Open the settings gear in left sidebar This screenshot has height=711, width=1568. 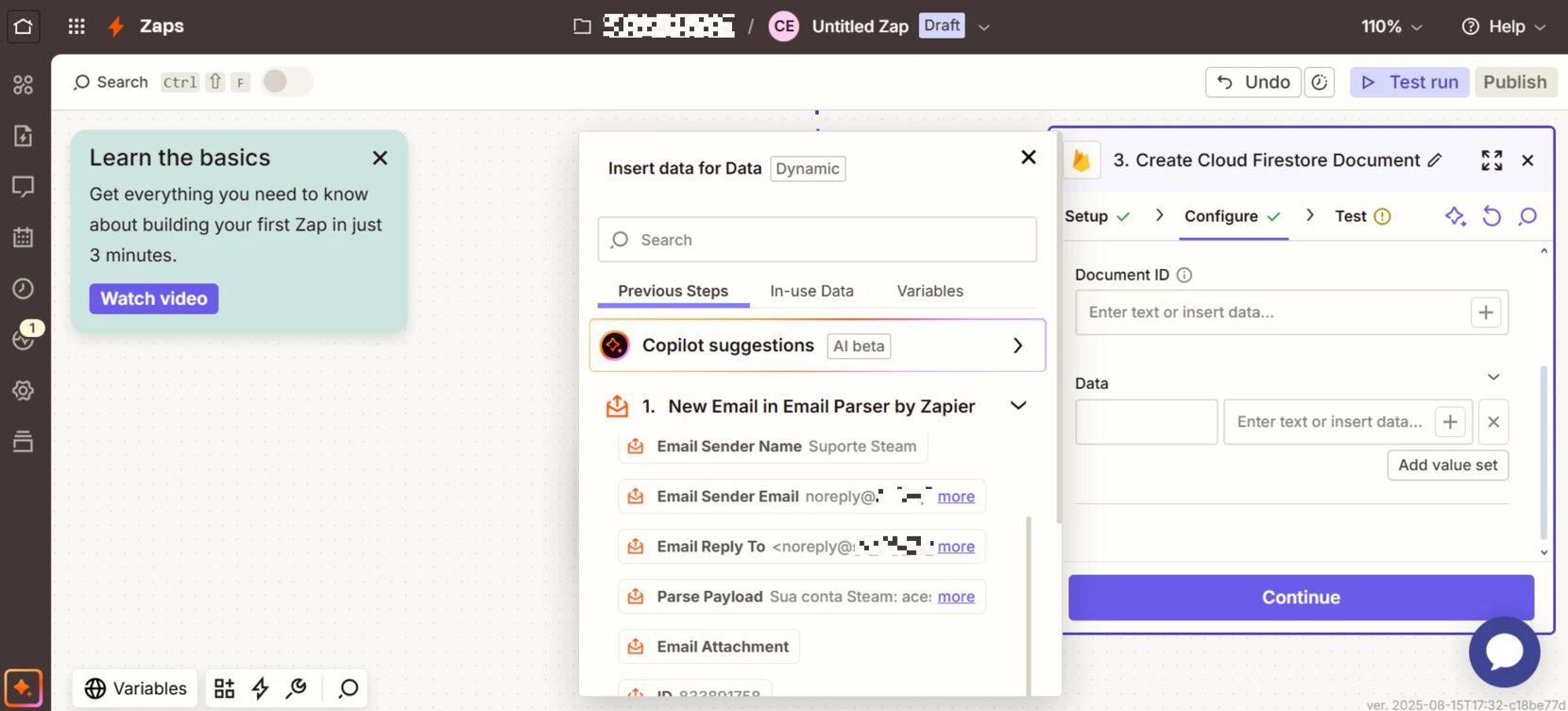click(24, 390)
